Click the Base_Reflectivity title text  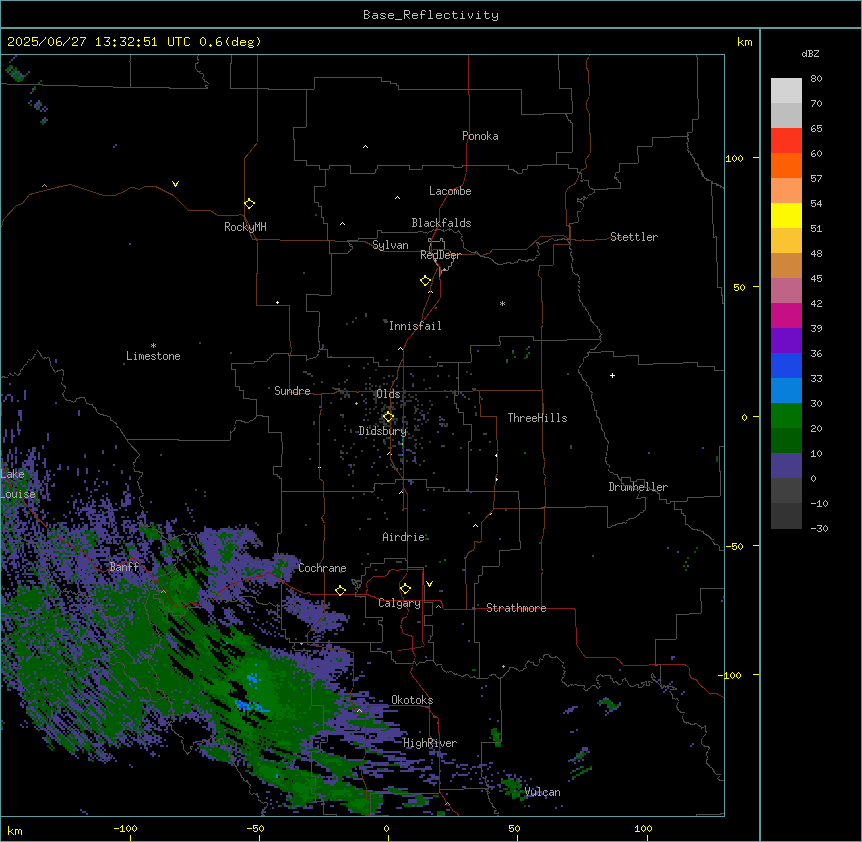pos(431,15)
